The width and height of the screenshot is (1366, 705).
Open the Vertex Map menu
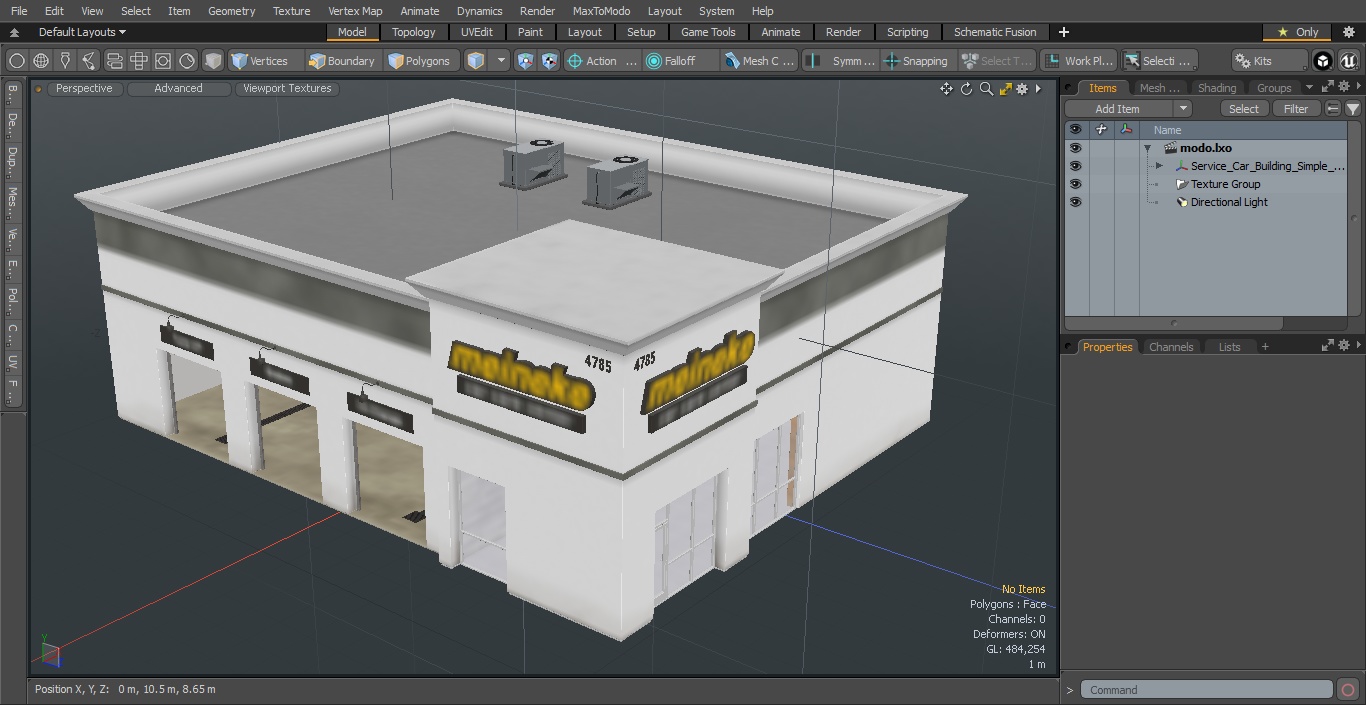(x=355, y=11)
